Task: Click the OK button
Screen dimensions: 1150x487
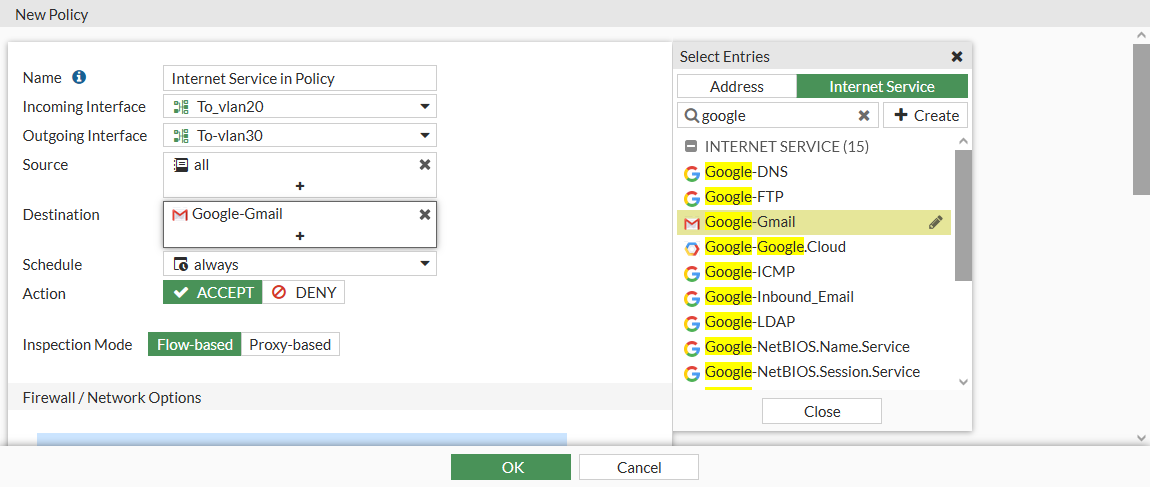Action: tap(511, 467)
